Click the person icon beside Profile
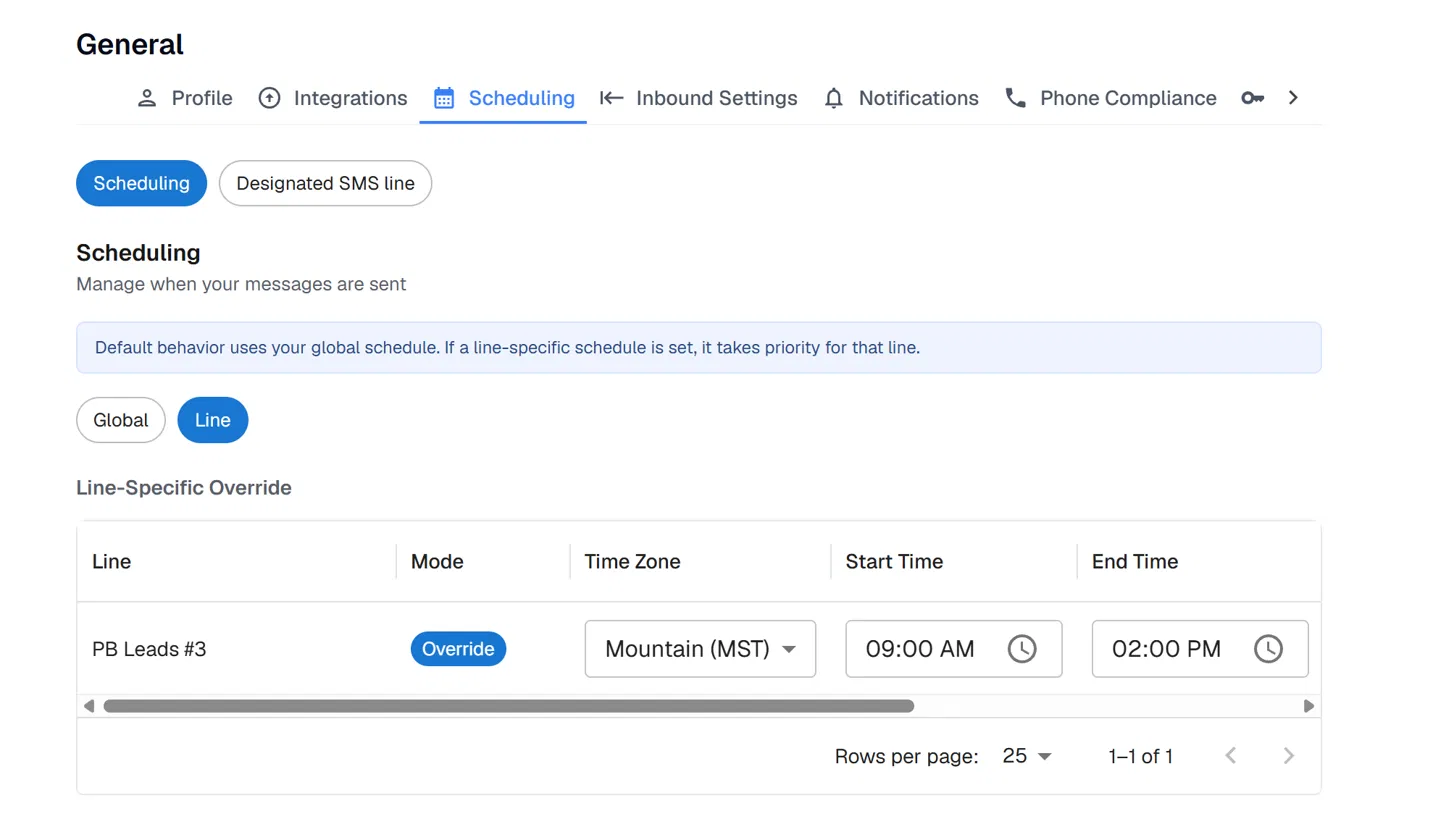1433x840 pixels. (x=147, y=98)
